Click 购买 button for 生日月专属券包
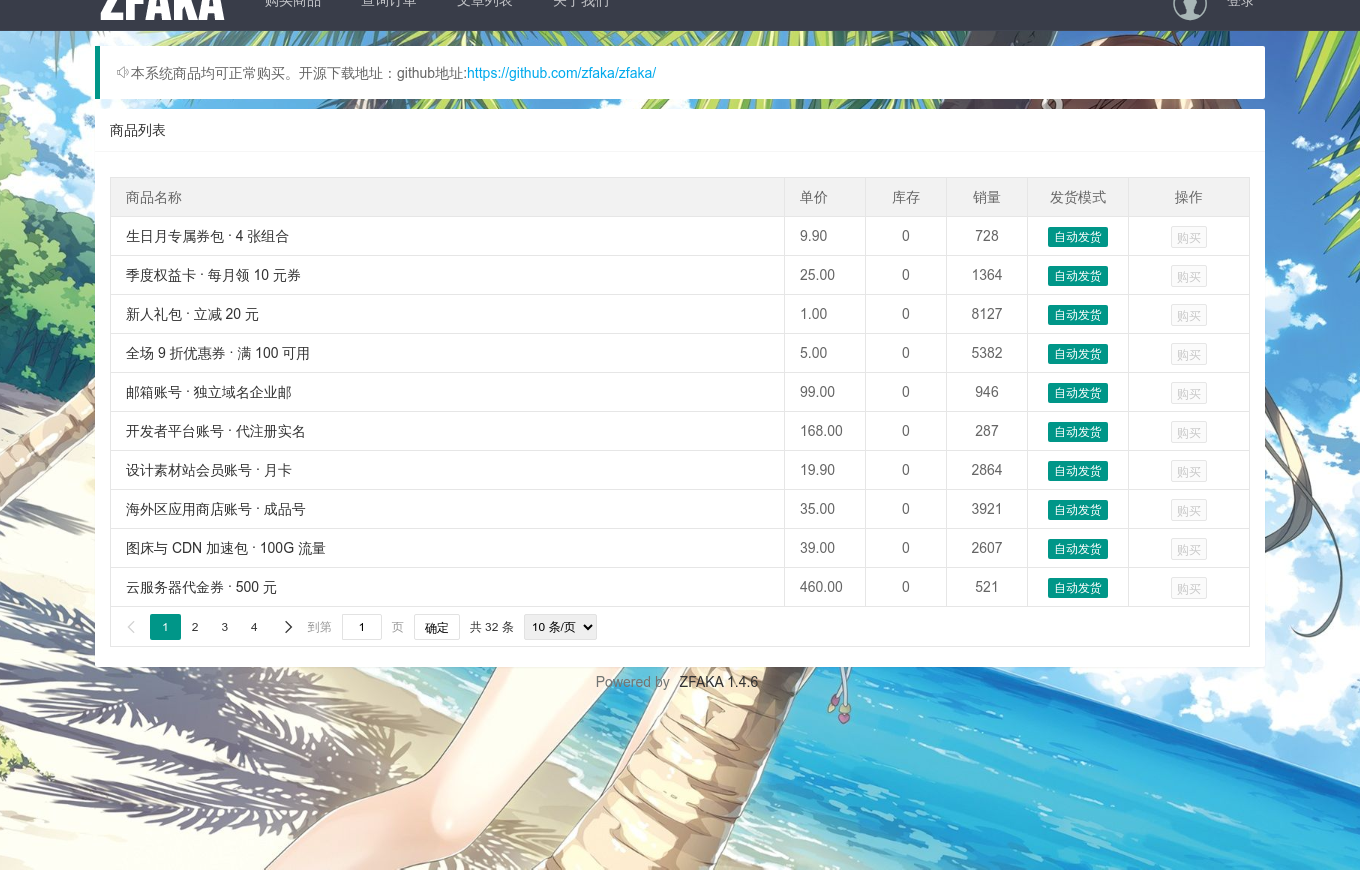The image size is (1360, 870). pyautogui.click(x=1189, y=237)
